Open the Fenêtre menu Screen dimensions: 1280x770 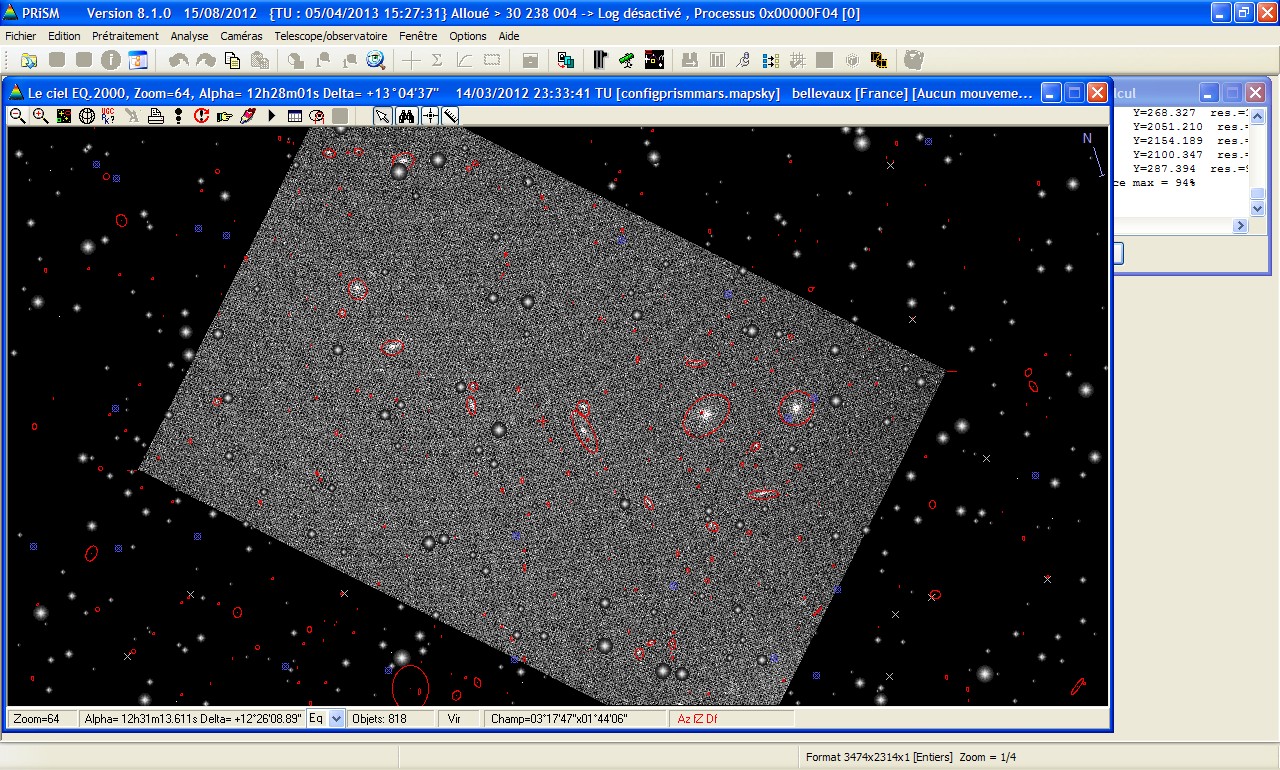[x=418, y=36]
